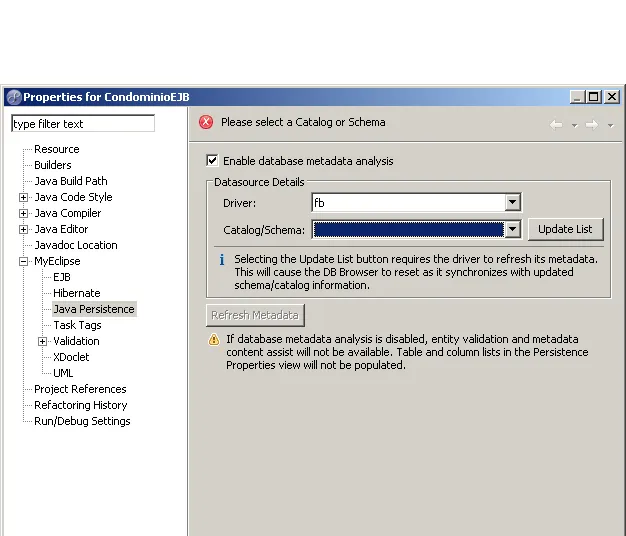Image resolution: width=626 pixels, height=536 pixels.
Task: Open the forward history dropdown arrow
Action: (610, 126)
